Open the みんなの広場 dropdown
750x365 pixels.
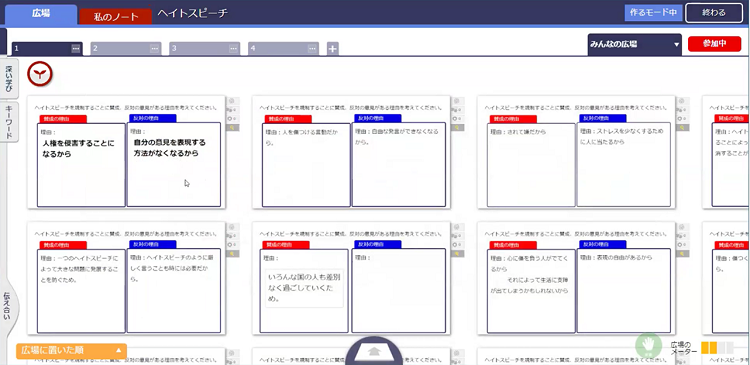pyautogui.click(x=634, y=44)
